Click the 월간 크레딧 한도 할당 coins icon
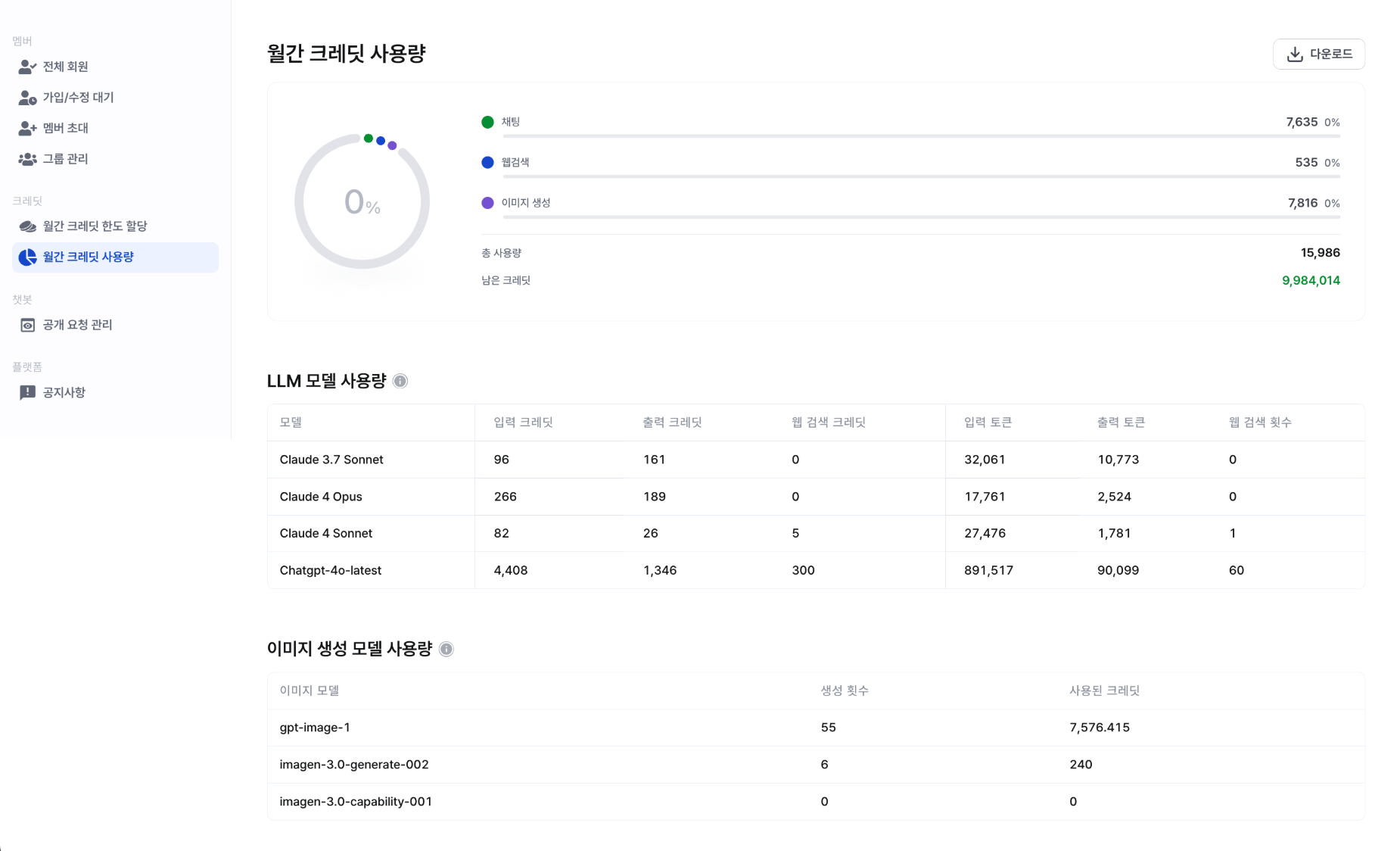 point(27,226)
